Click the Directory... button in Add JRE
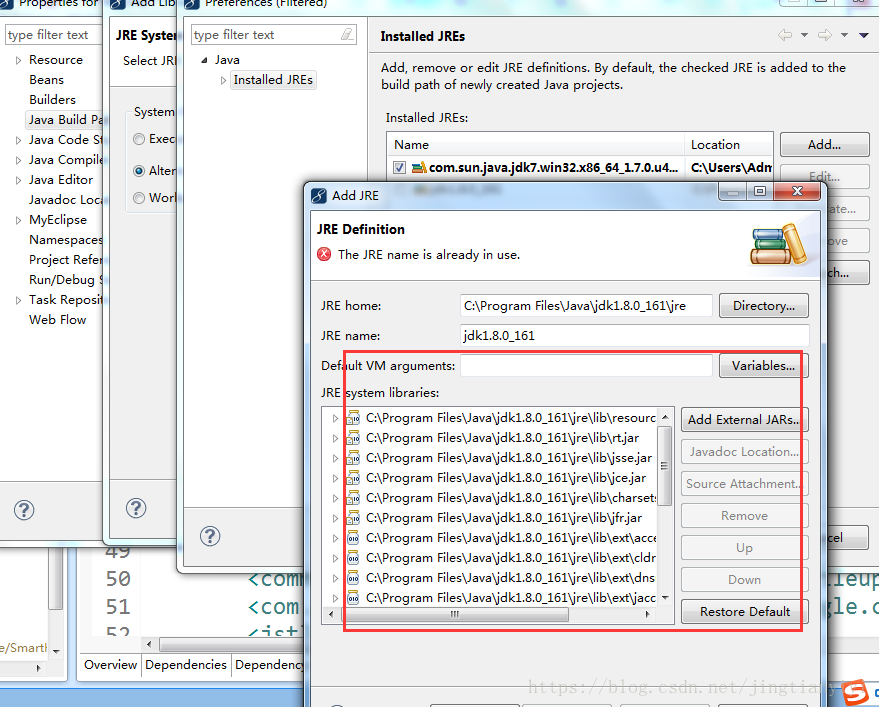 click(764, 306)
